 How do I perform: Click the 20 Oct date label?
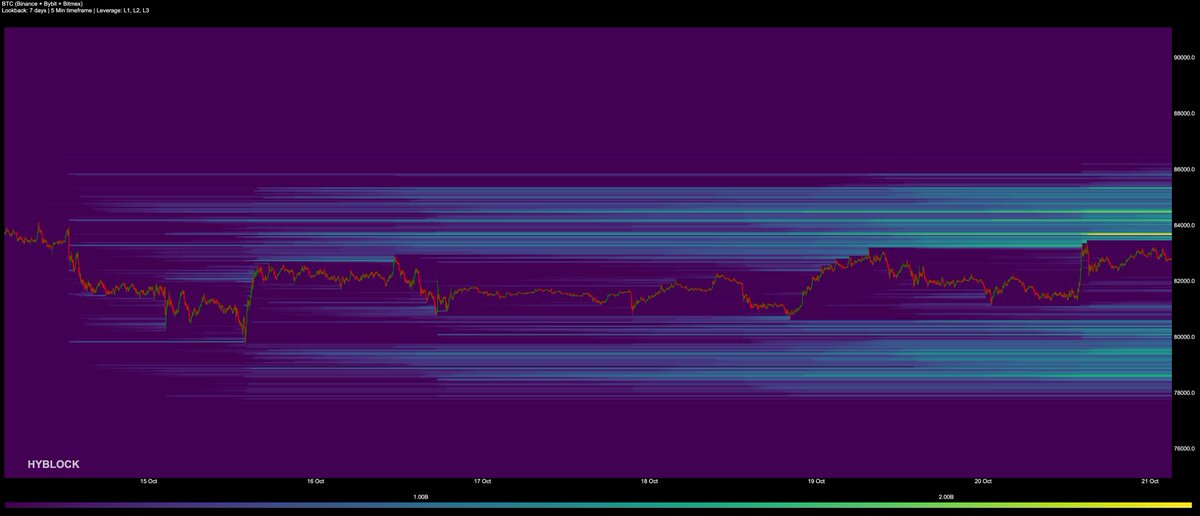[983, 482]
